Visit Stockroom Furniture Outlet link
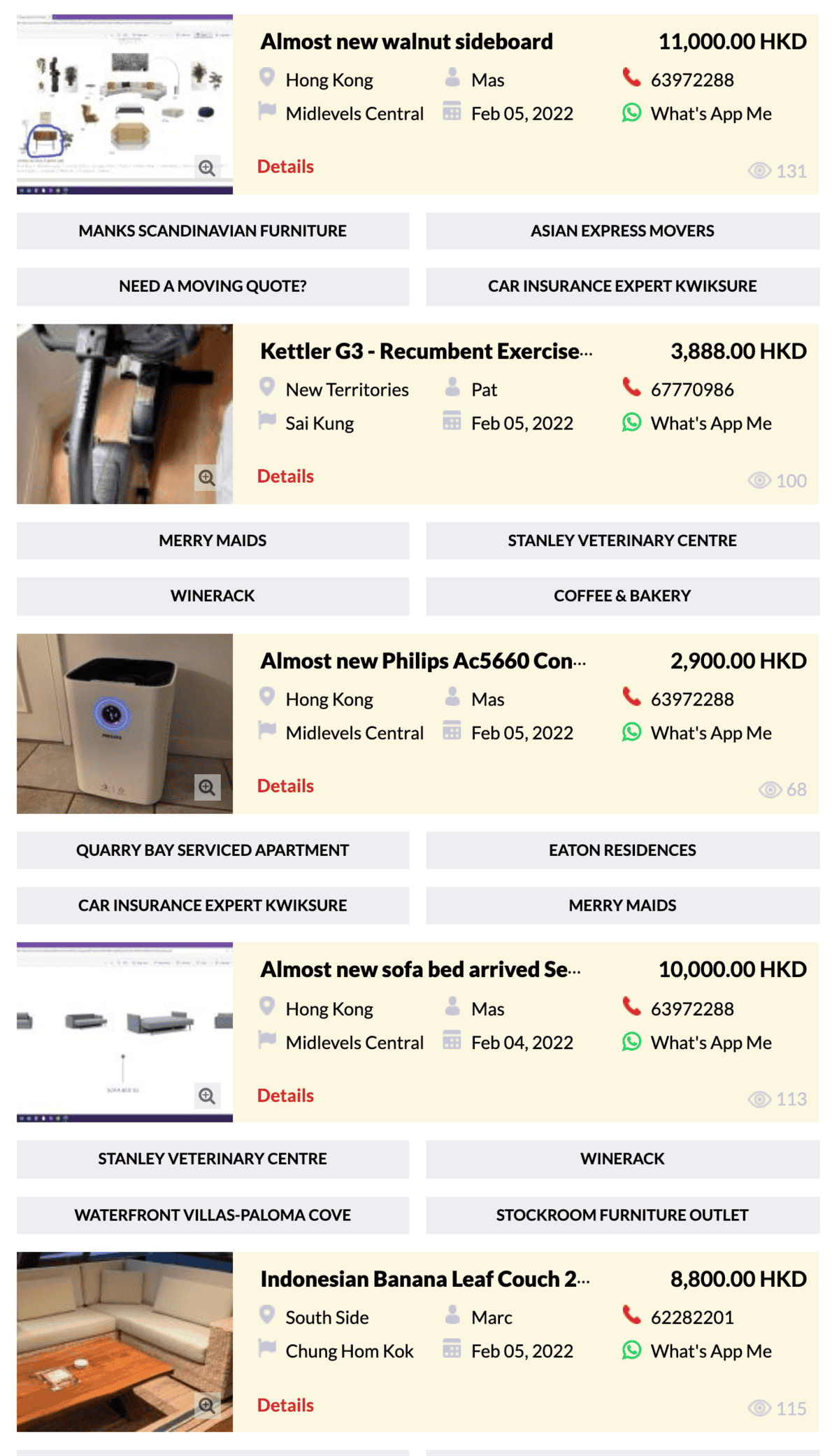This screenshot has width=839, height=1456. click(x=622, y=1215)
